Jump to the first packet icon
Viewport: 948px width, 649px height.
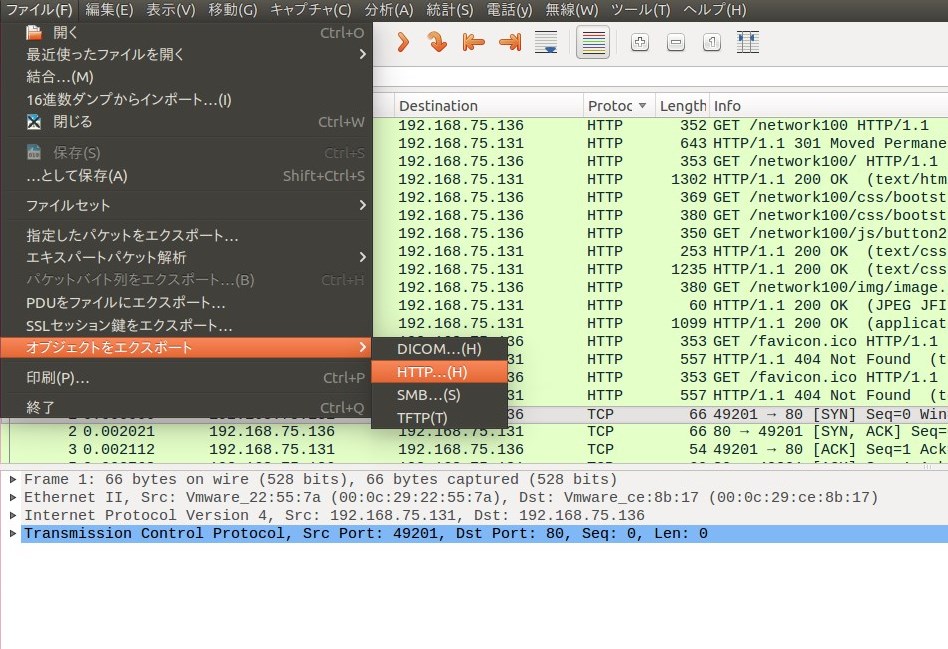pos(472,42)
